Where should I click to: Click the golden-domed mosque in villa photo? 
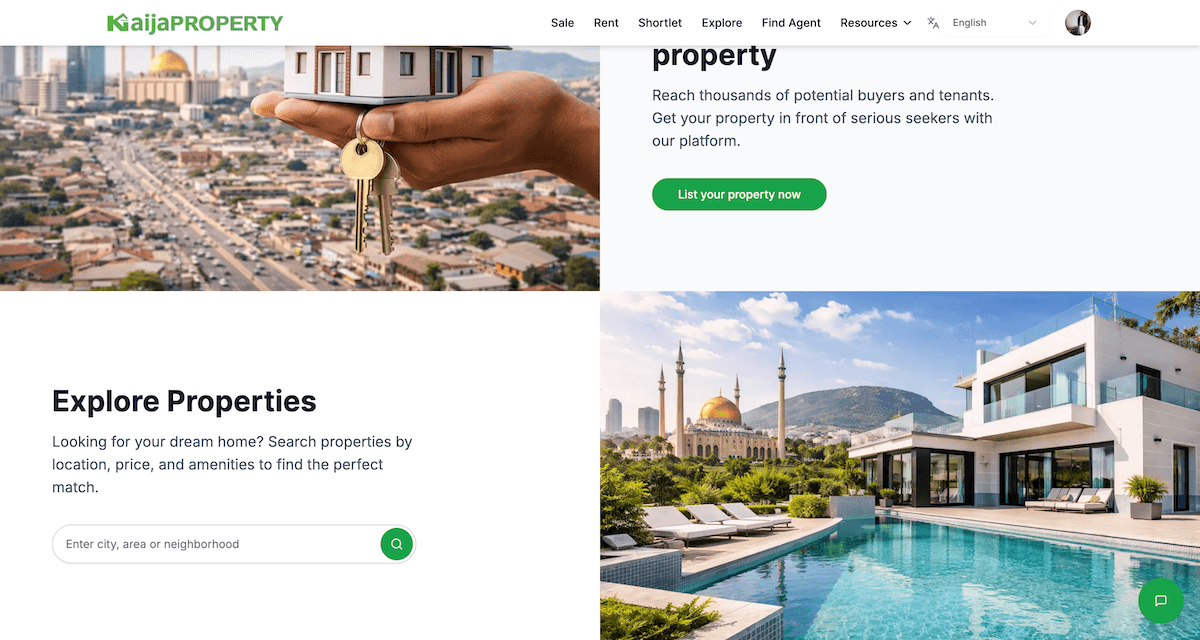point(721,408)
